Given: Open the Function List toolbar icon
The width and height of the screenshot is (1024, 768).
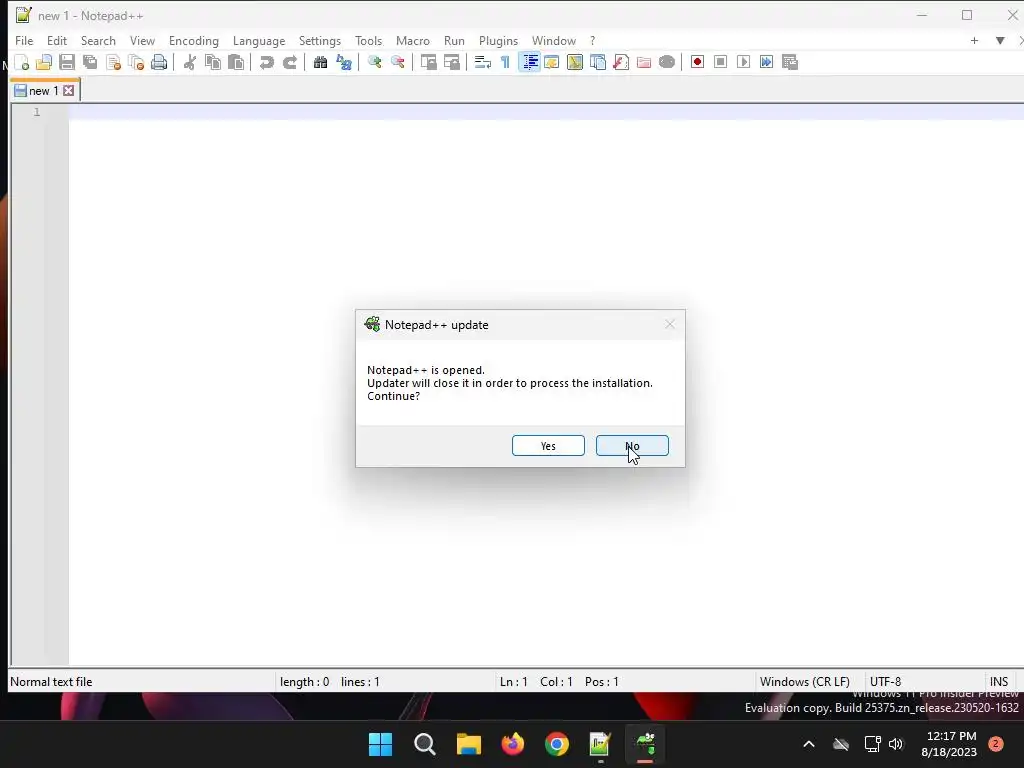Looking at the screenshot, I should coord(621,62).
